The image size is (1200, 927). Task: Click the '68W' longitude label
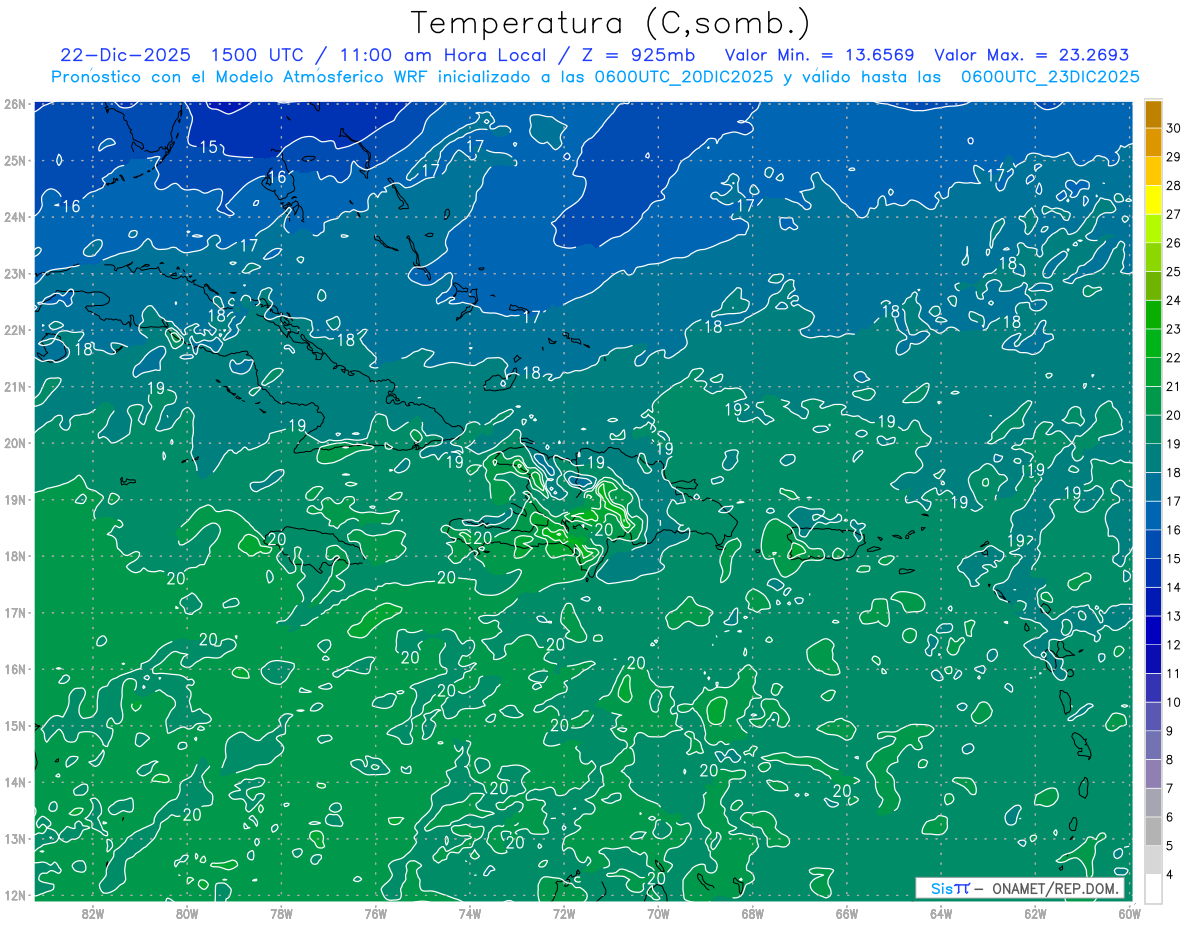752,913
